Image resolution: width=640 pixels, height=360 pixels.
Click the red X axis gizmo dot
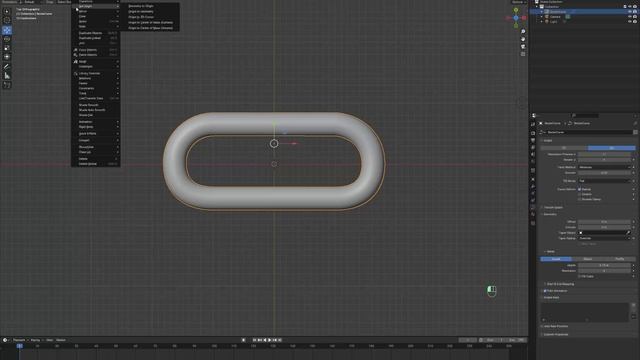pyautogui.click(x=524, y=18)
